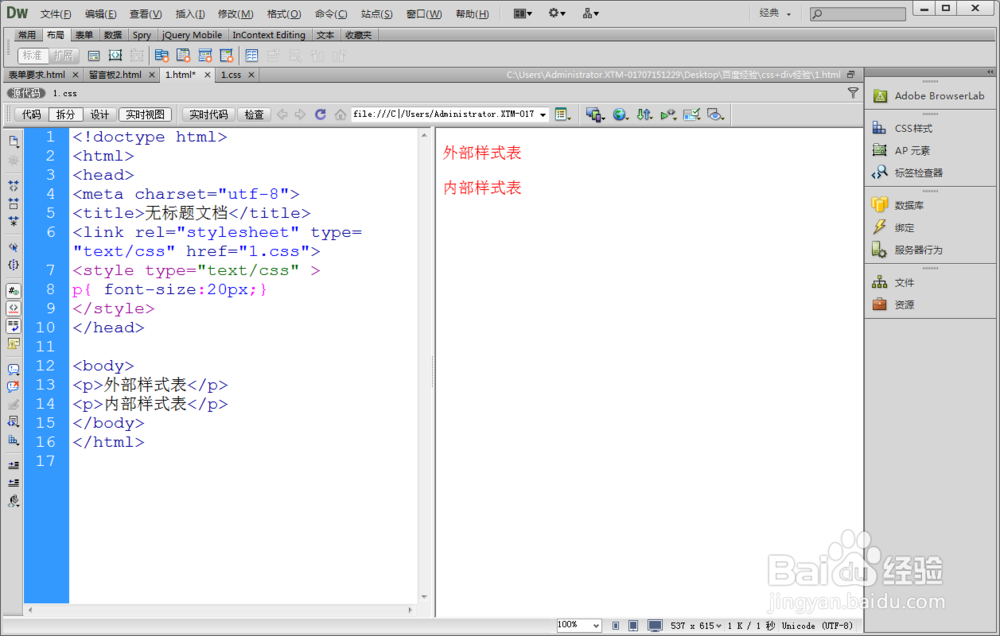
Task: Open 经典 workspace switcher dropdown
Action: 775,13
